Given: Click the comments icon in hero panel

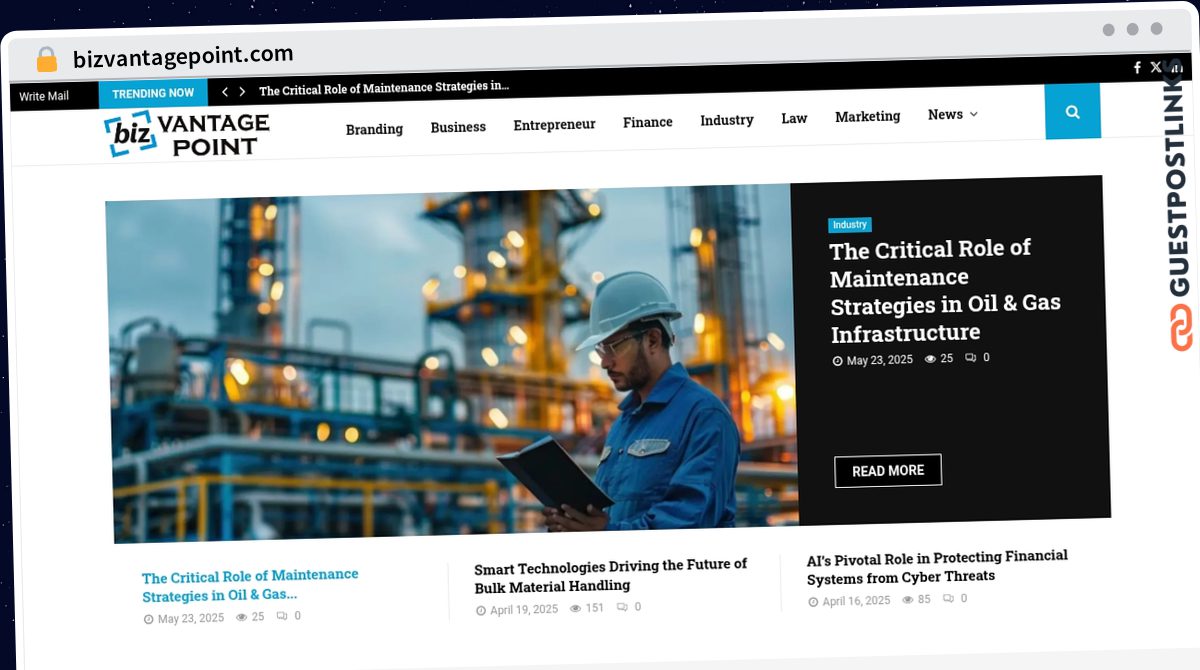Looking at the screenshot, I should tap(970, 357).
